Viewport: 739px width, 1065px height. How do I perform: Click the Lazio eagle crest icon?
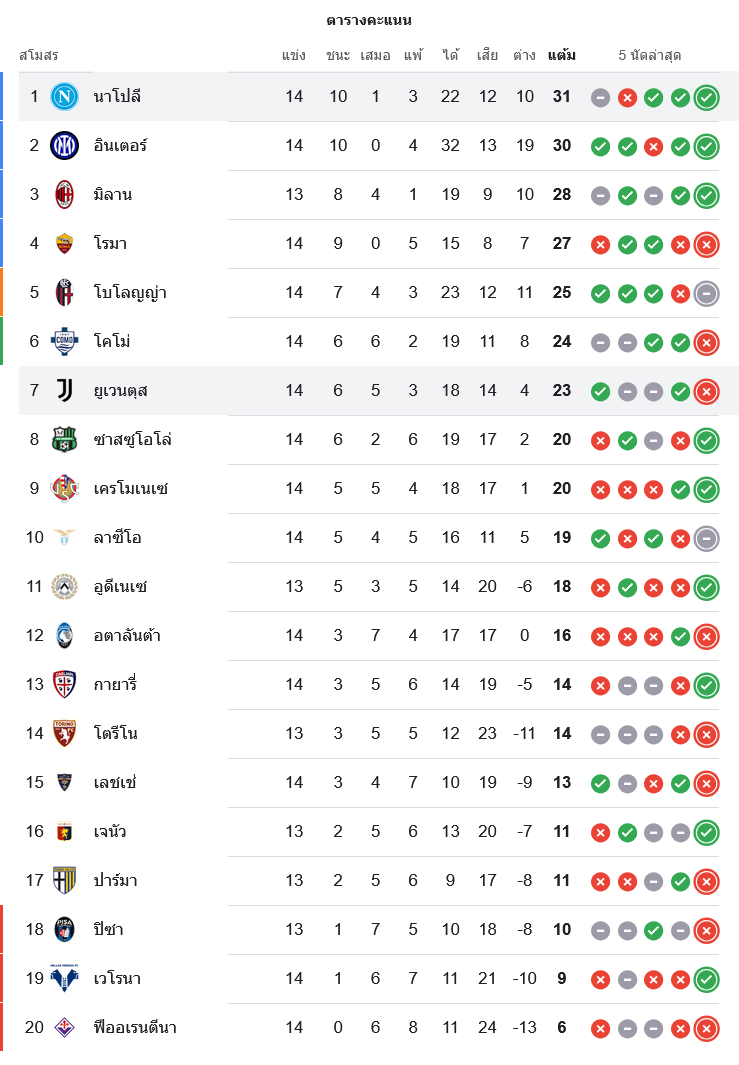point(64,538)
